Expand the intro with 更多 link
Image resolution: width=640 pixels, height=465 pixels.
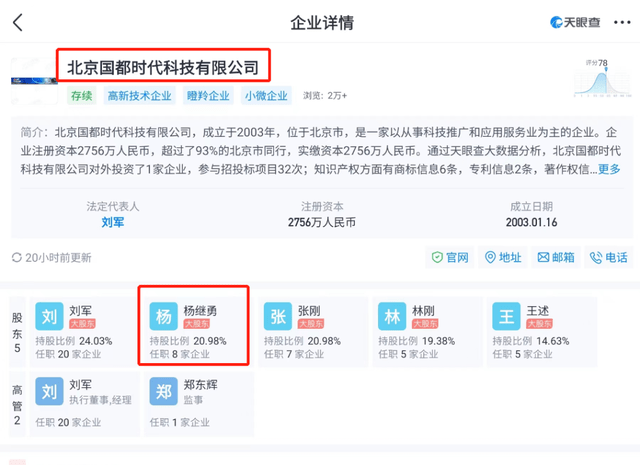609,169
